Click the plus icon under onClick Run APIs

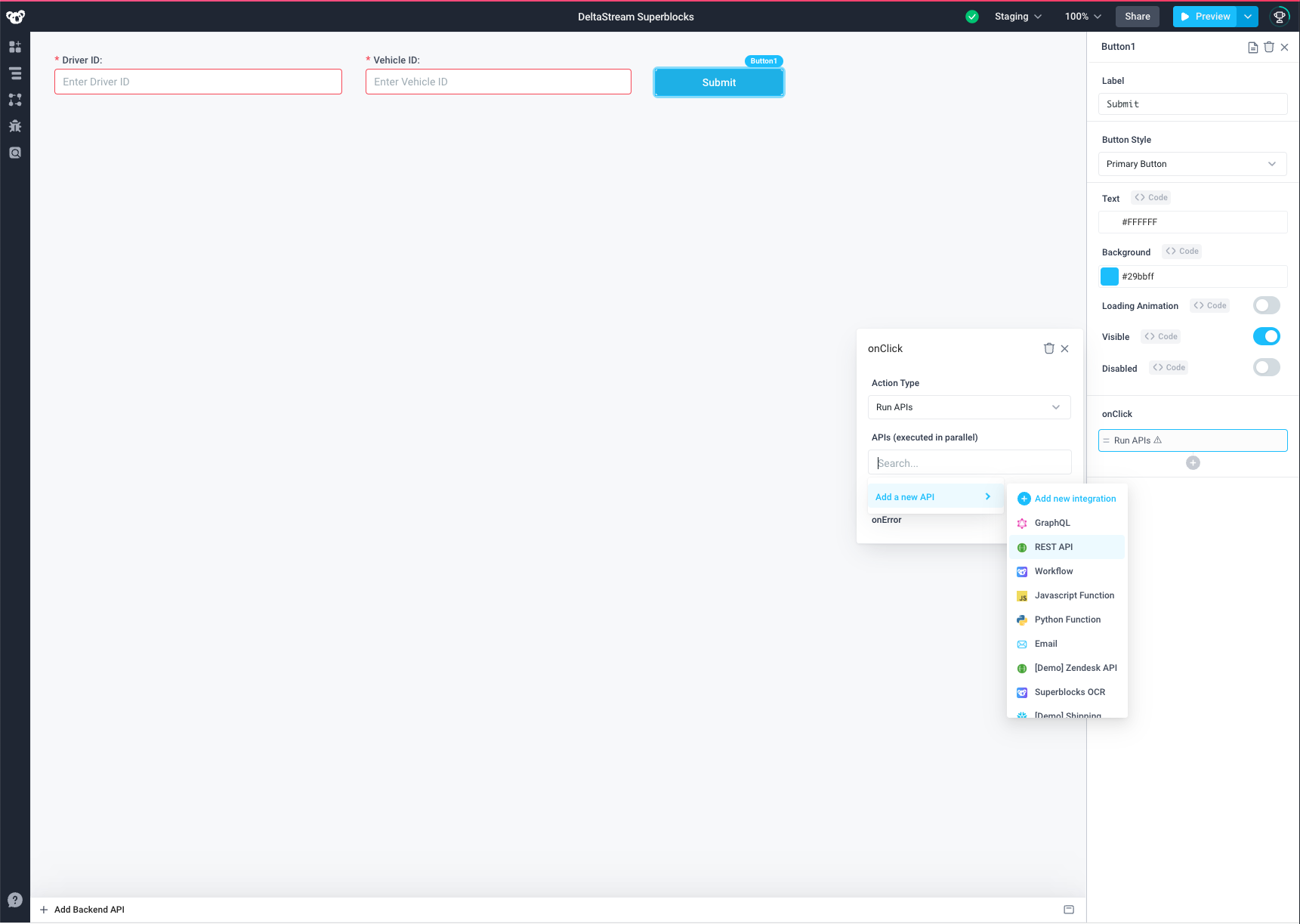coord(1193,463)
